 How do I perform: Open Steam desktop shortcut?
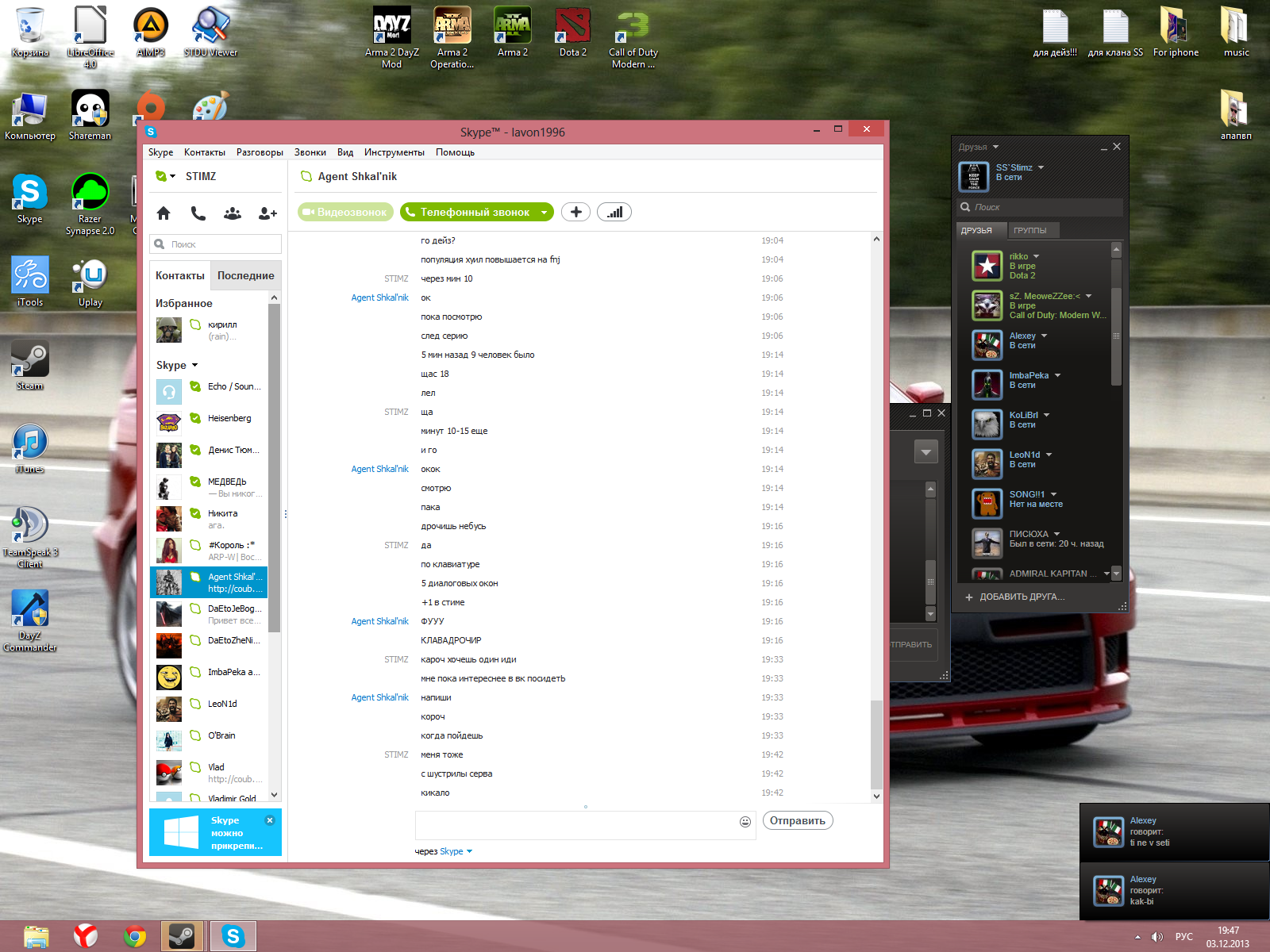tap(30, 365)
